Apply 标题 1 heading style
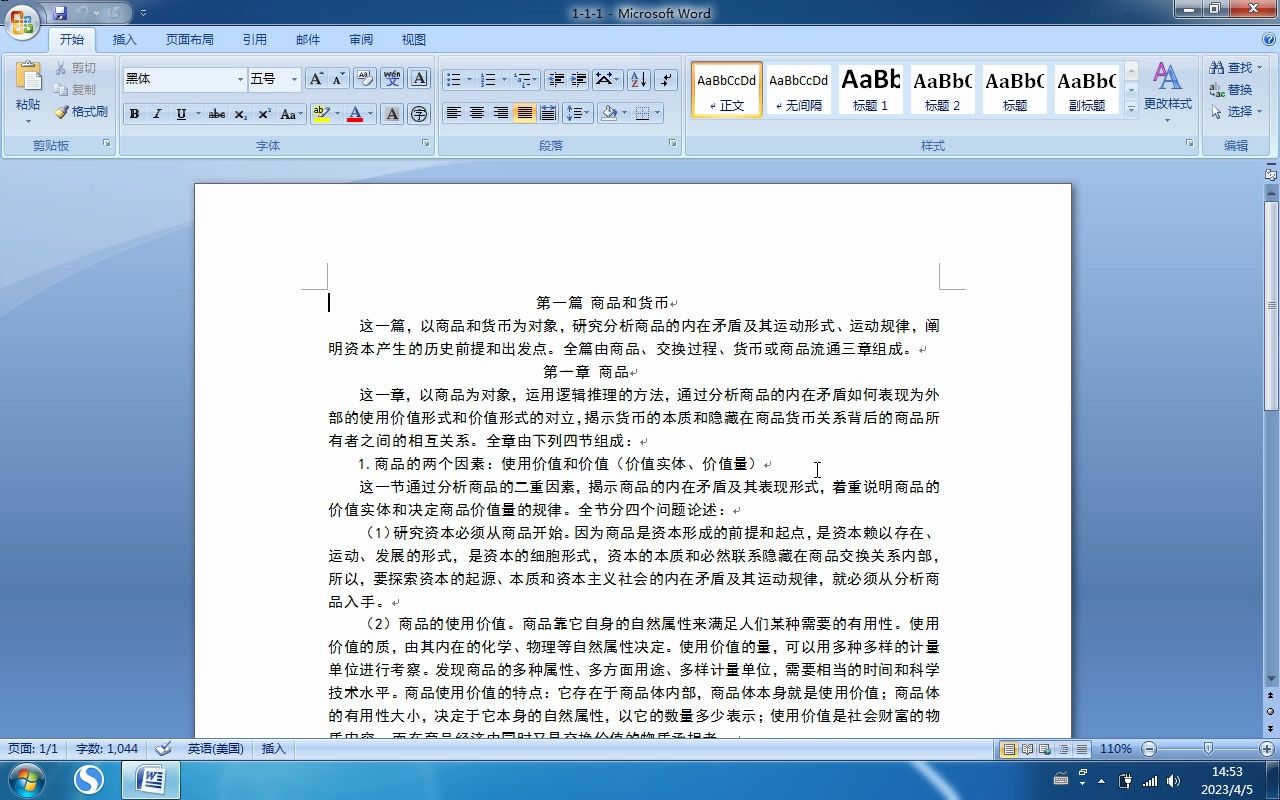The height and width of the screenshot is (800, 1280). click(x=871, y=89)
